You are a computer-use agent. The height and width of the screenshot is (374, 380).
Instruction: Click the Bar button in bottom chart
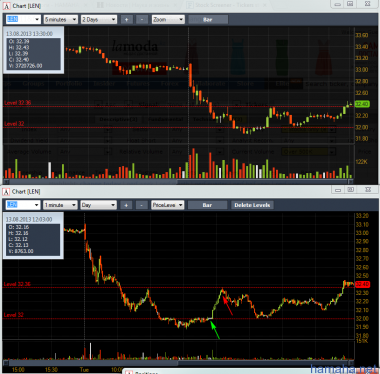[207, 205]
